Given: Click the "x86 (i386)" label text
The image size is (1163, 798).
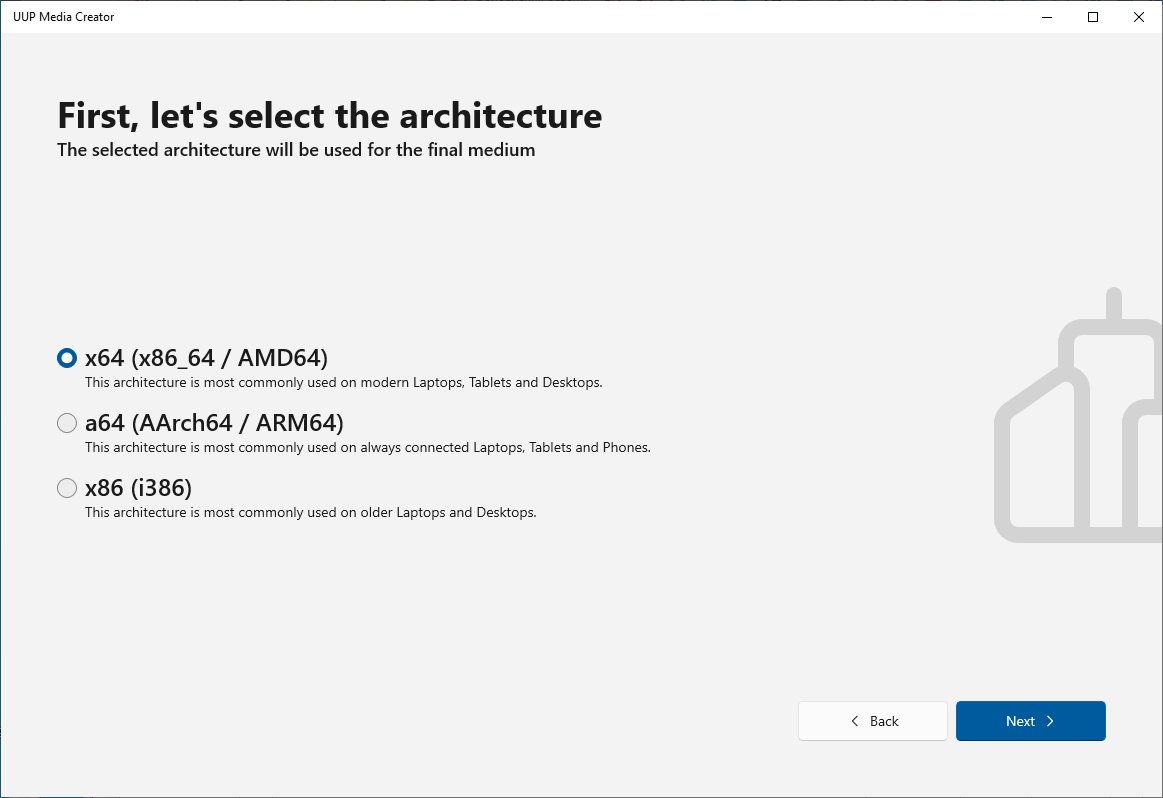Looking at the screenshot, I should [x=138, y=488].
